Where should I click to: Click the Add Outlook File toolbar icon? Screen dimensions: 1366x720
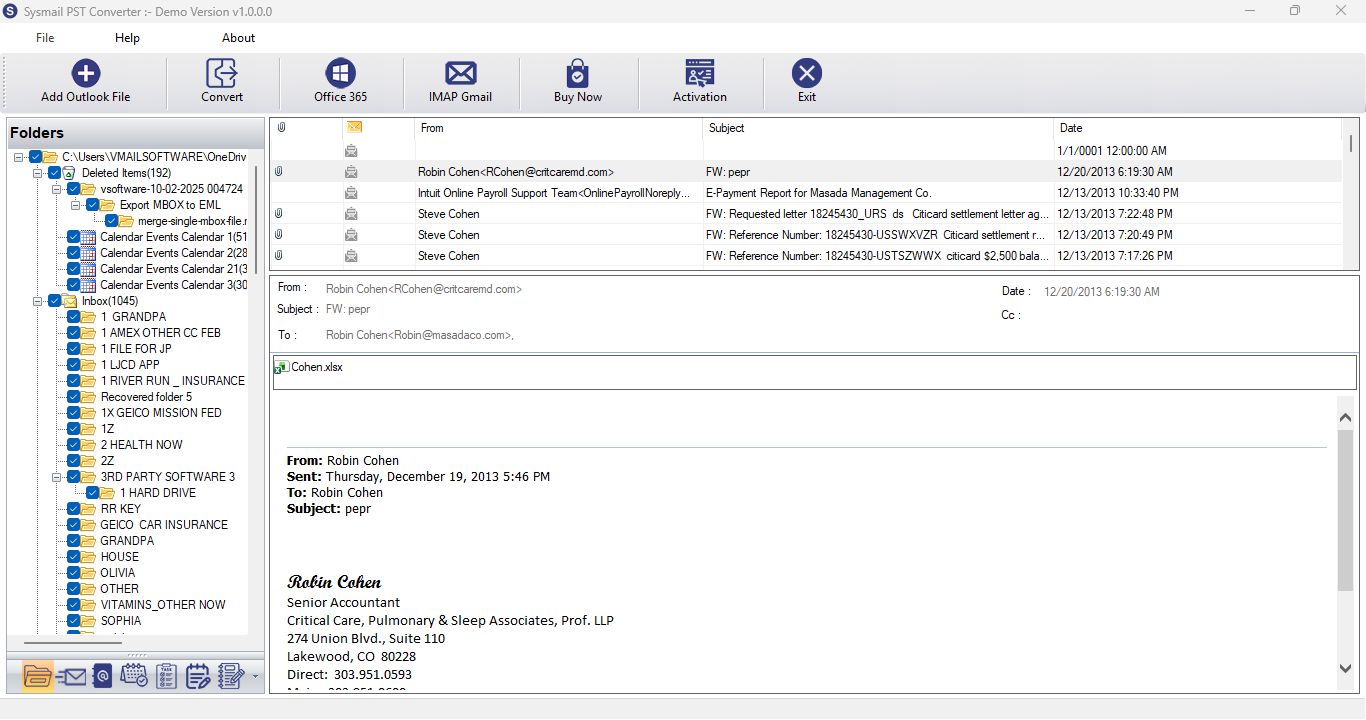point(86,73)
